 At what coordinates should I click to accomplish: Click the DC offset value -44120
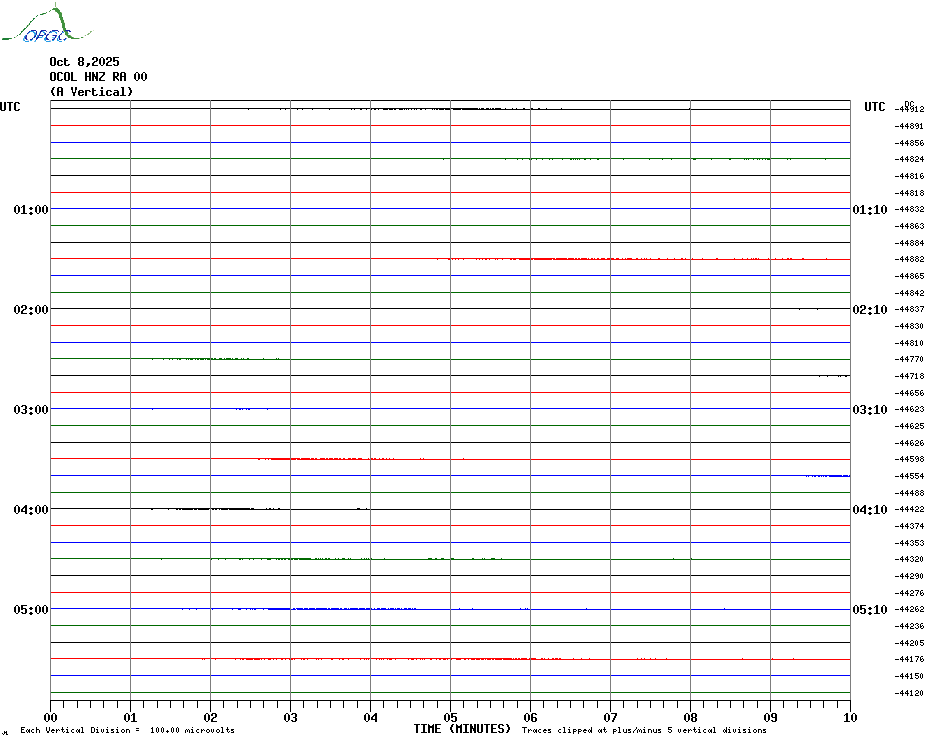[x=910, y=693]
